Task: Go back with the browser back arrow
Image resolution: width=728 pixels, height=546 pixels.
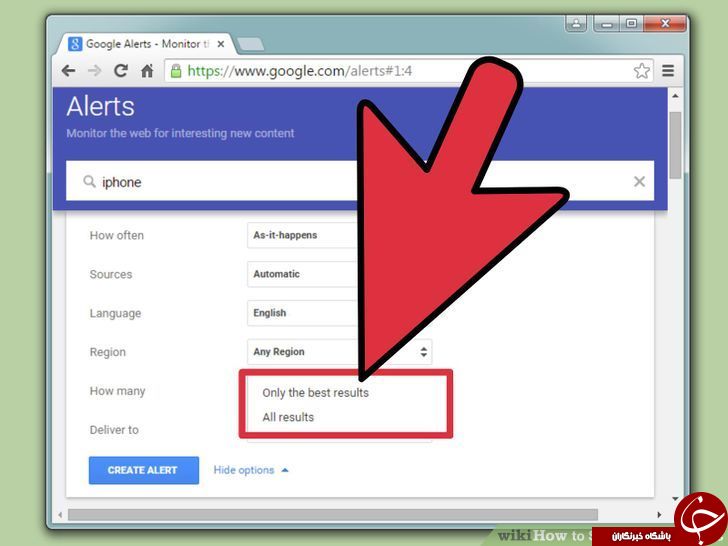Action: pyautogui.click(x=68, y=71)
